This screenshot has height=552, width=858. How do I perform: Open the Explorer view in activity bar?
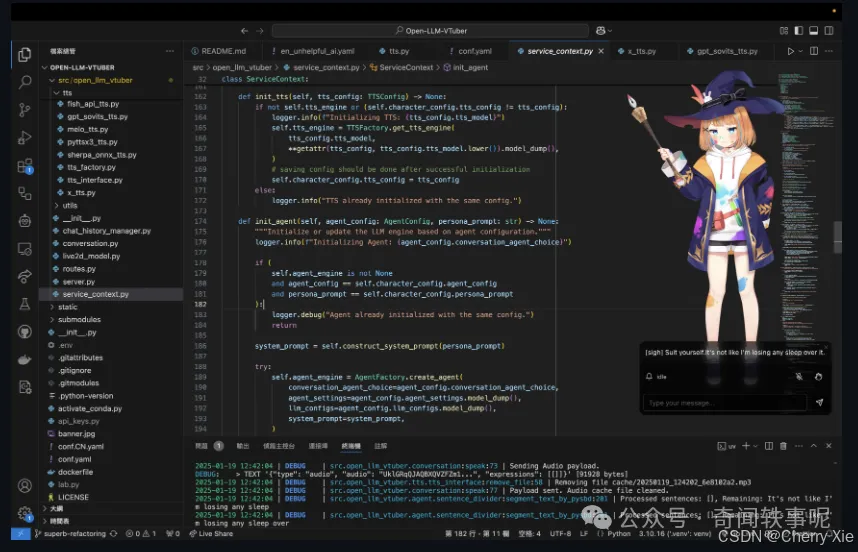(x=25, y=55)
